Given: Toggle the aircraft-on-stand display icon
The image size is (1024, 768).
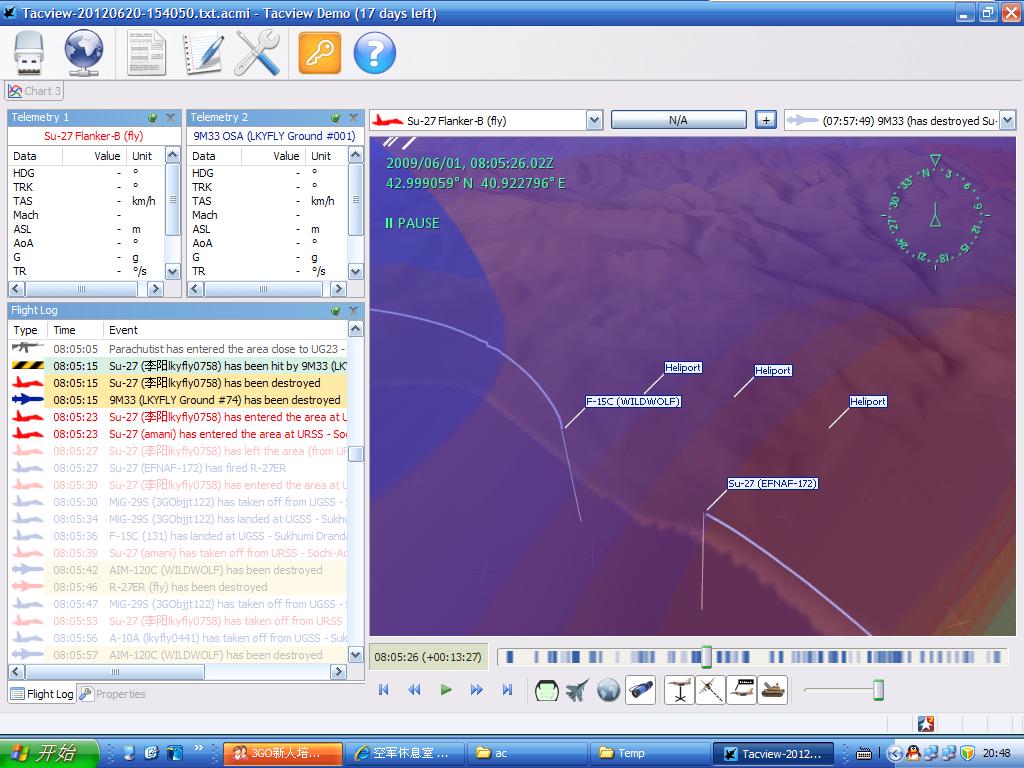Looking at the screenshot, I should [679, 690].
